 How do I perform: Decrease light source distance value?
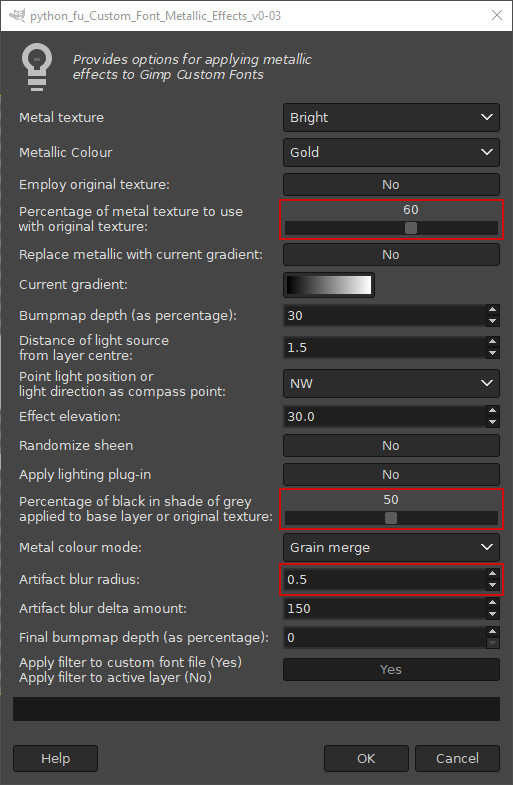pos(493,353)
